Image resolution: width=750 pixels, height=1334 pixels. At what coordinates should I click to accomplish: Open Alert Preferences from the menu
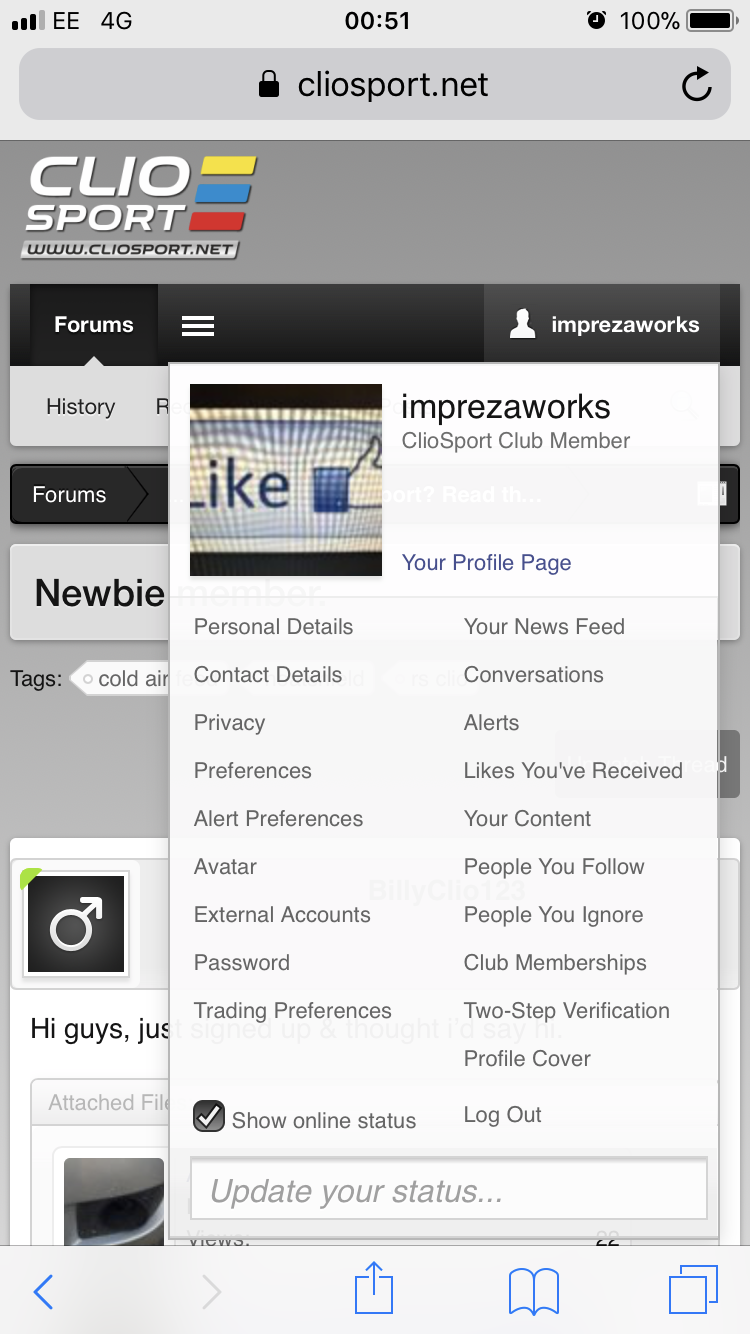[278, 819]
